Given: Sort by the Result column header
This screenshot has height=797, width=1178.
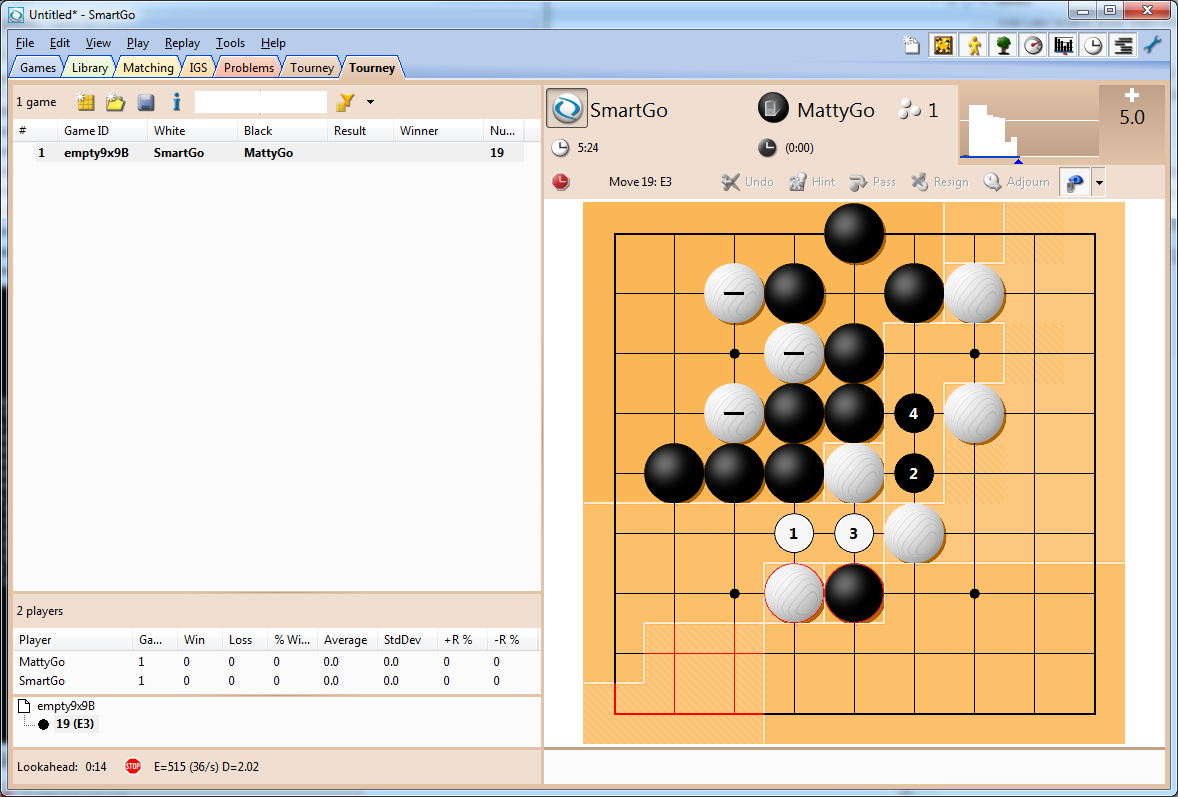Looking at the screenshot, I should [x=360, y=131].
